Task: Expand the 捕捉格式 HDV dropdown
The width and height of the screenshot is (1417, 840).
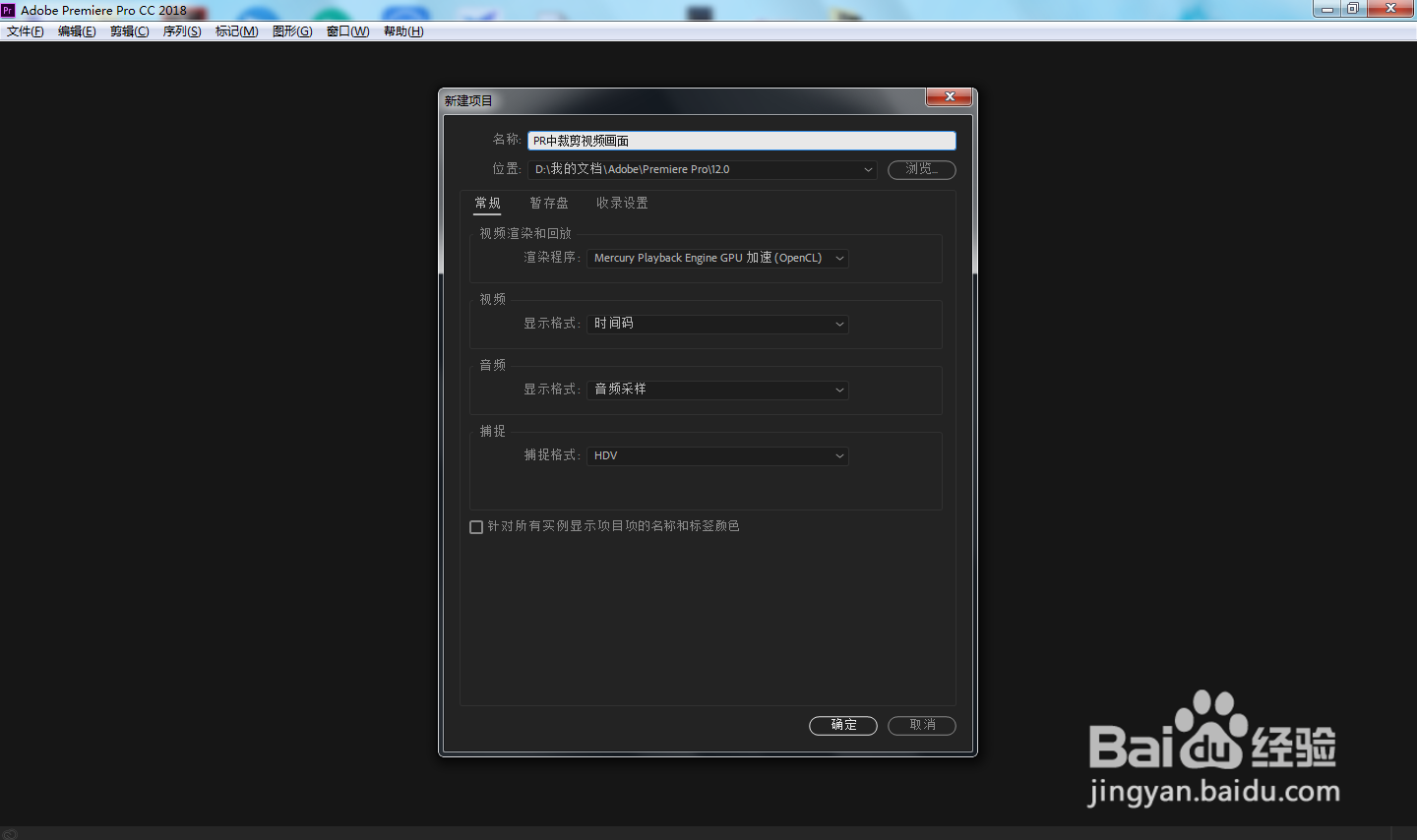Action: click(717, 455)
